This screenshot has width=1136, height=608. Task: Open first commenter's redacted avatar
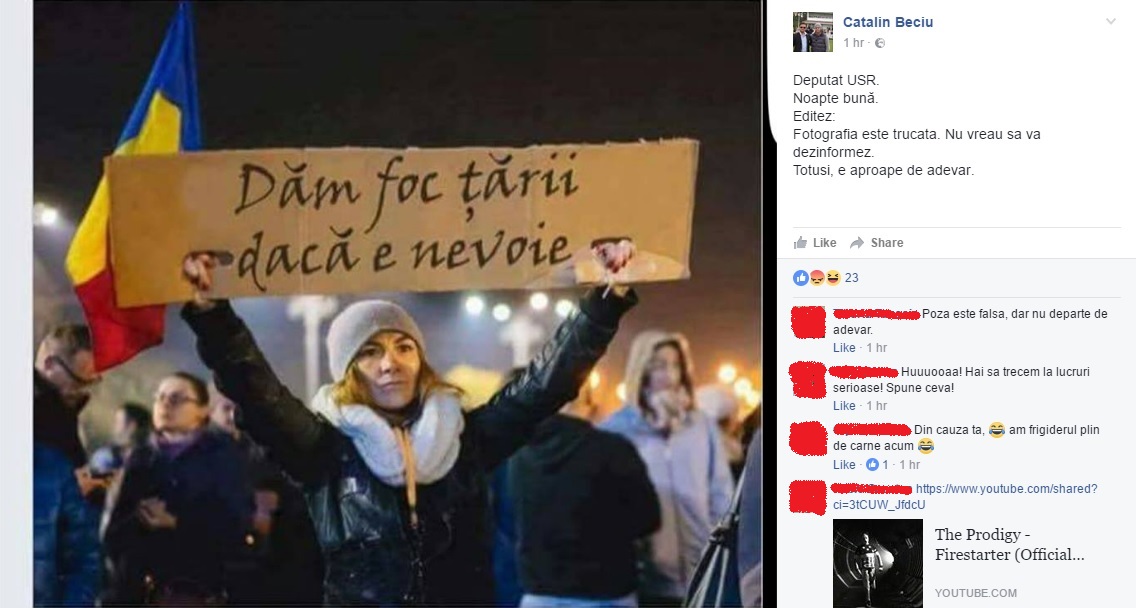click(808, 322)
